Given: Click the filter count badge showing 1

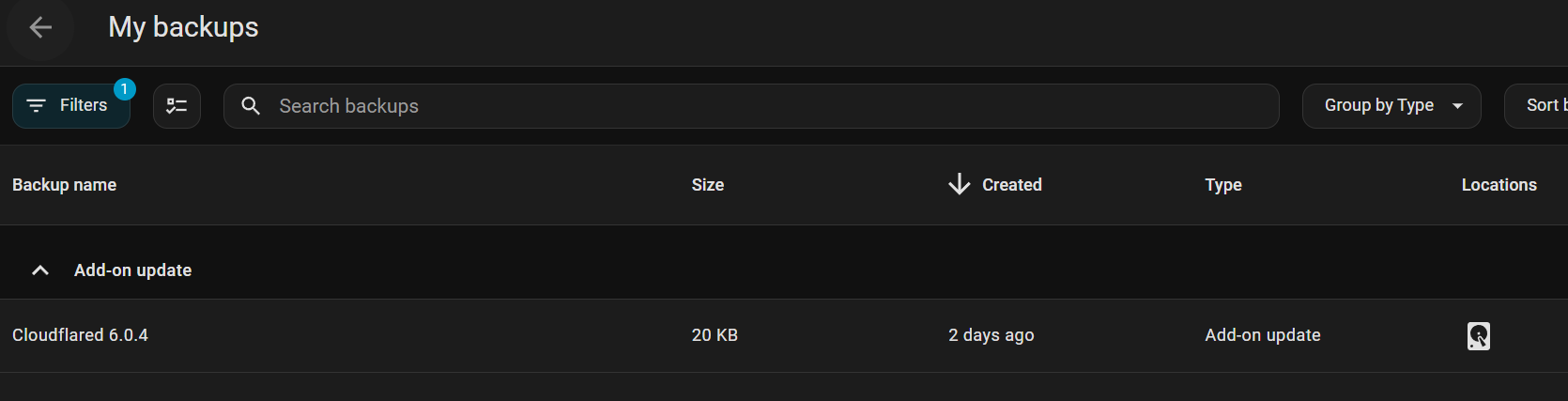Looking at the screenshot, I should pos(124,89).
